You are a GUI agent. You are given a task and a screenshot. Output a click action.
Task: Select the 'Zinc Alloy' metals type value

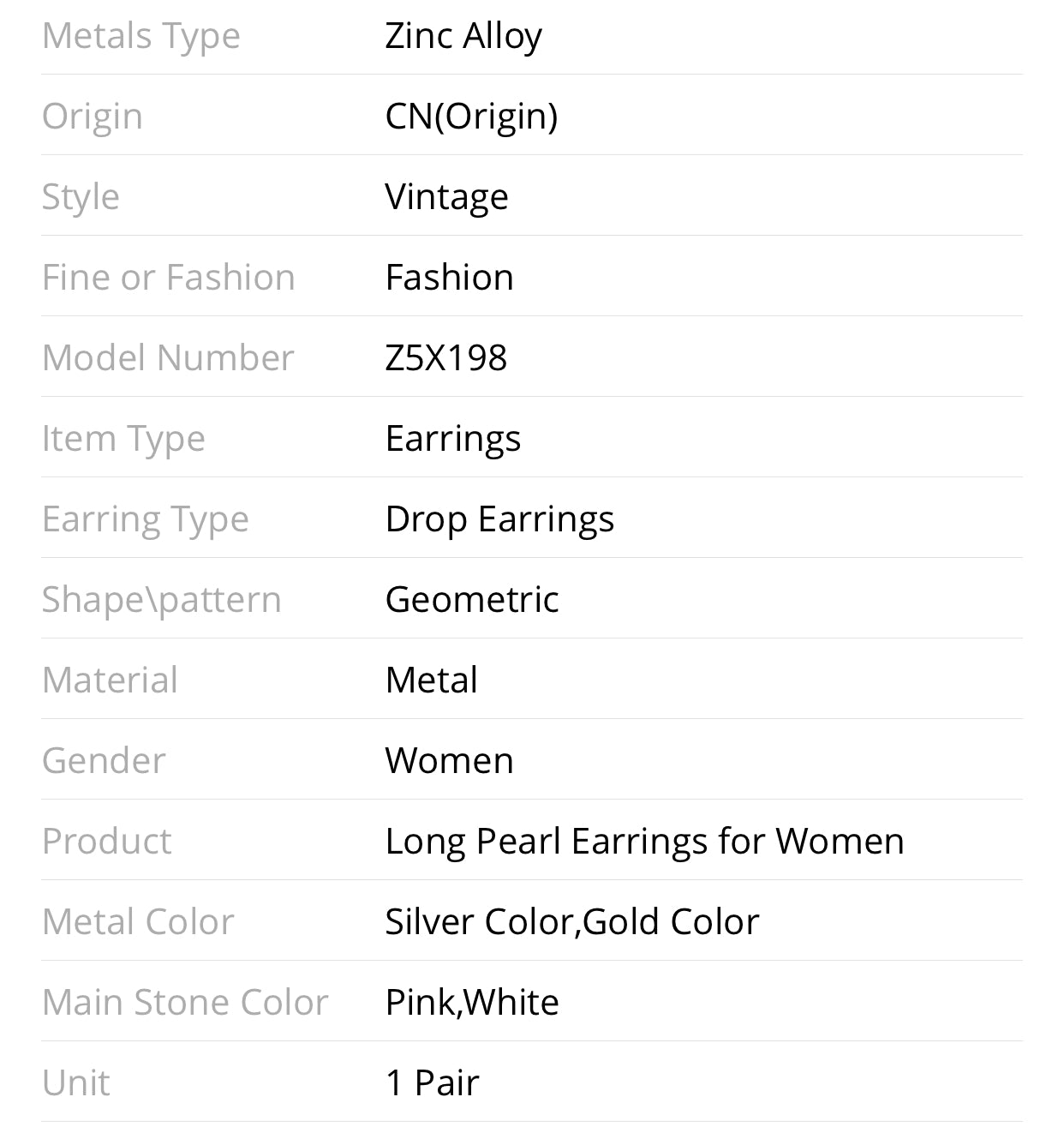click(x=463, y=37)
